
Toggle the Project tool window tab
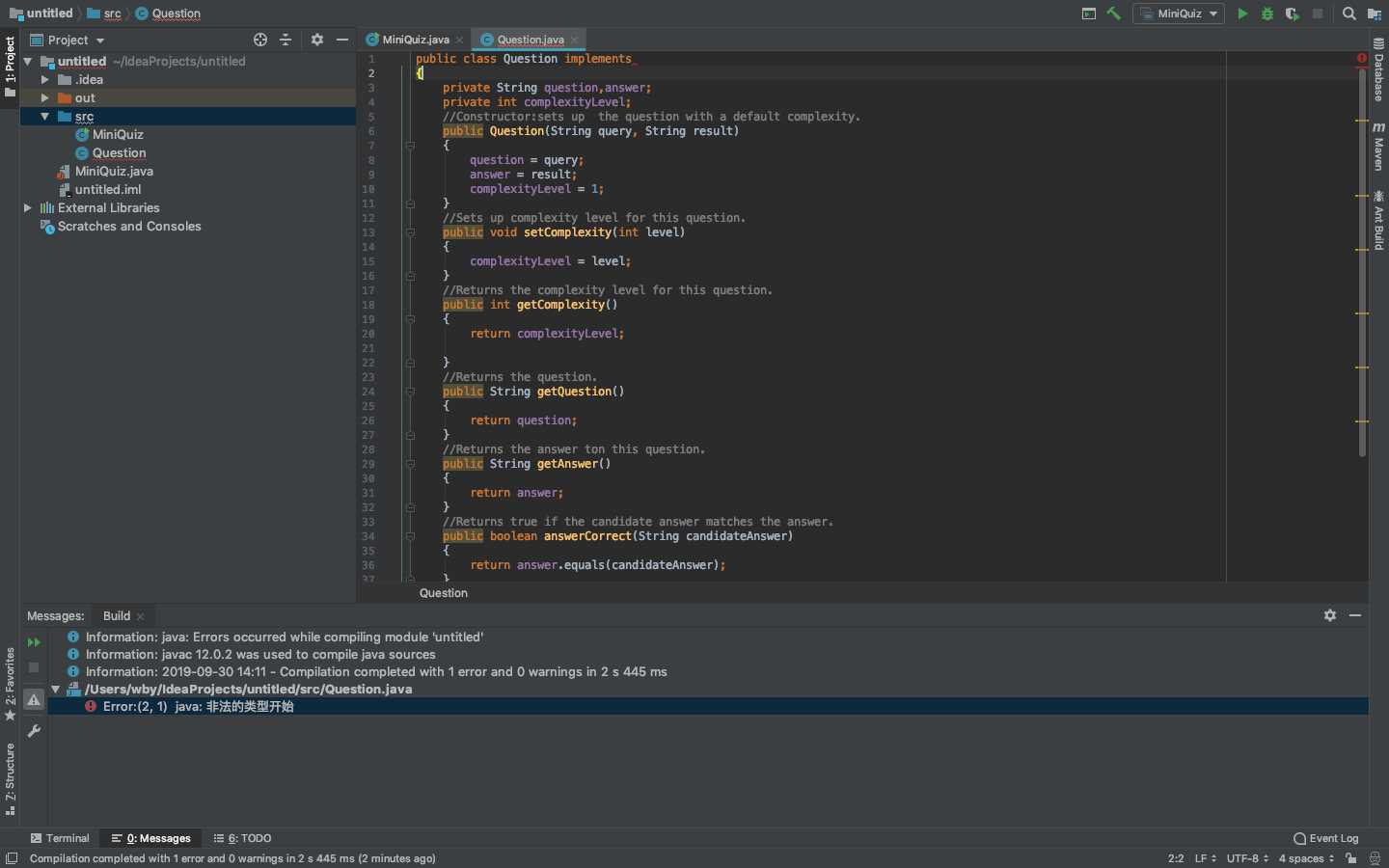coord(10,66)
